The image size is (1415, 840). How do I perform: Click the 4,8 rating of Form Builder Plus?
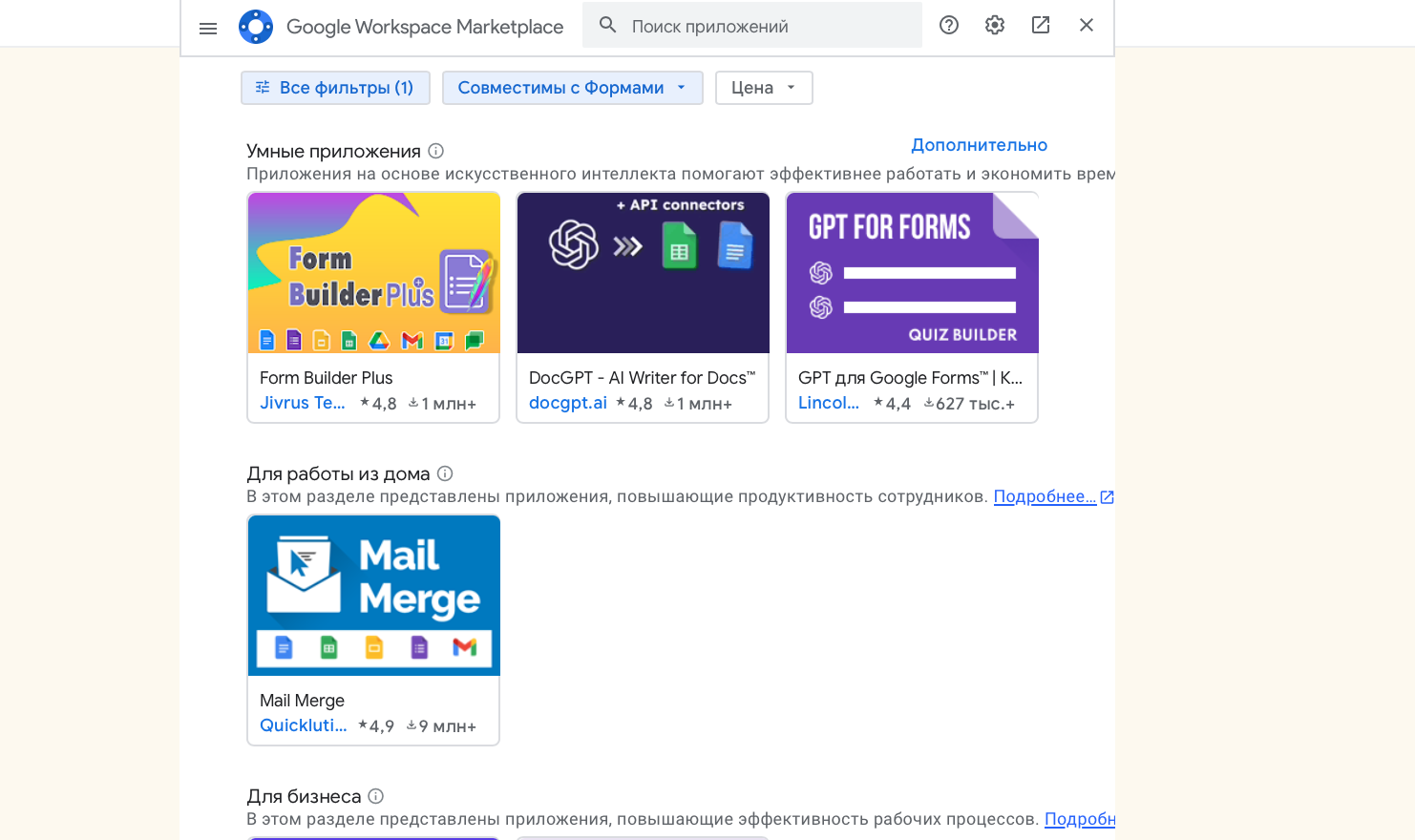pyautogui.click(x=378, y=404)
